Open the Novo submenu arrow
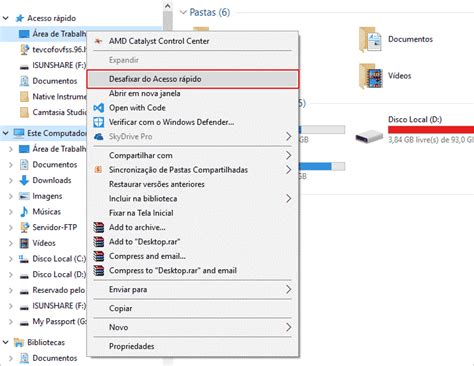Viewport: 474px width, 366px height. tap(288, 327)
